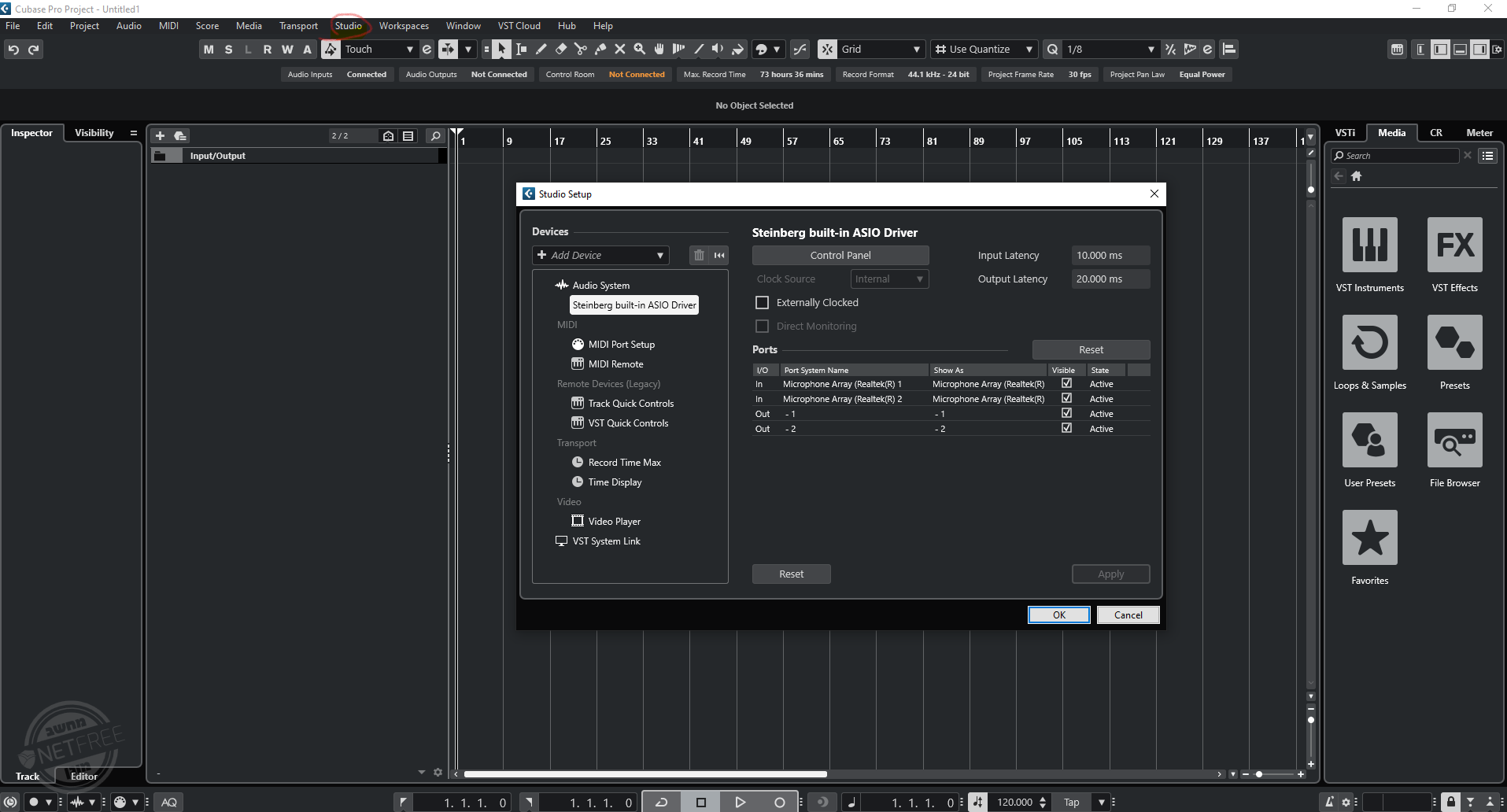Click the Redo arrow icon
Screen dimensions: 1507x812
(x=33, y=50)
